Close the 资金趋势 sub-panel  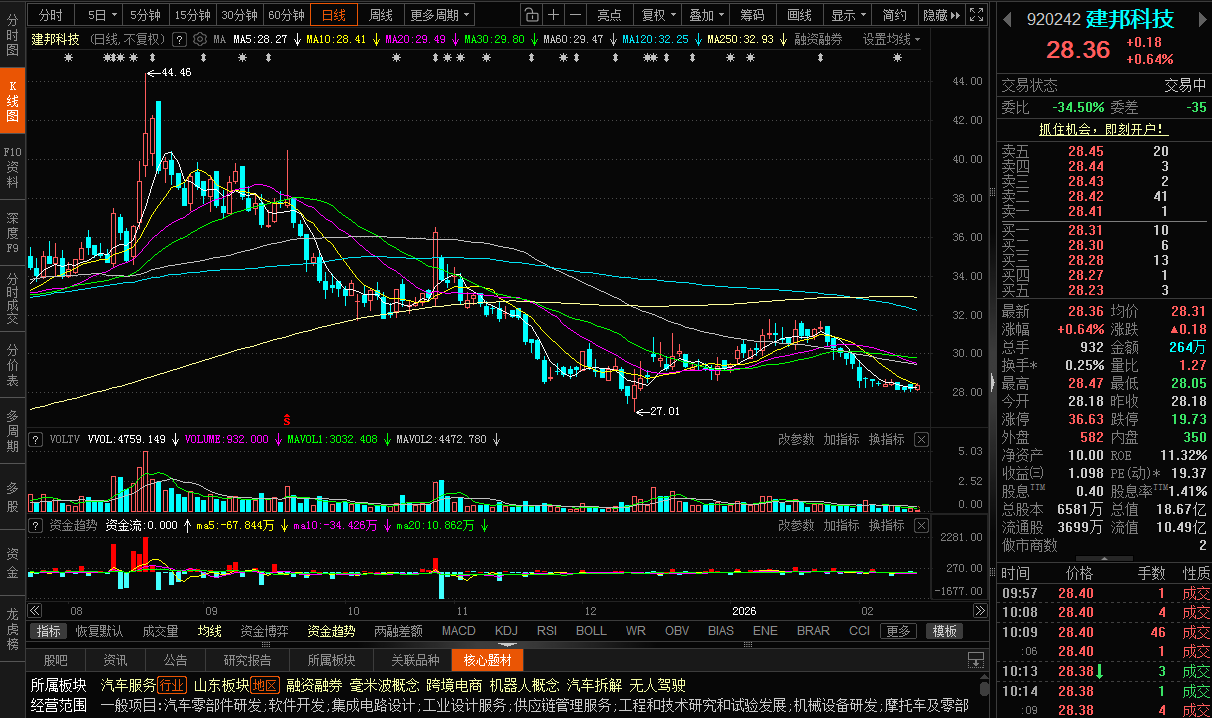[921, 525]
